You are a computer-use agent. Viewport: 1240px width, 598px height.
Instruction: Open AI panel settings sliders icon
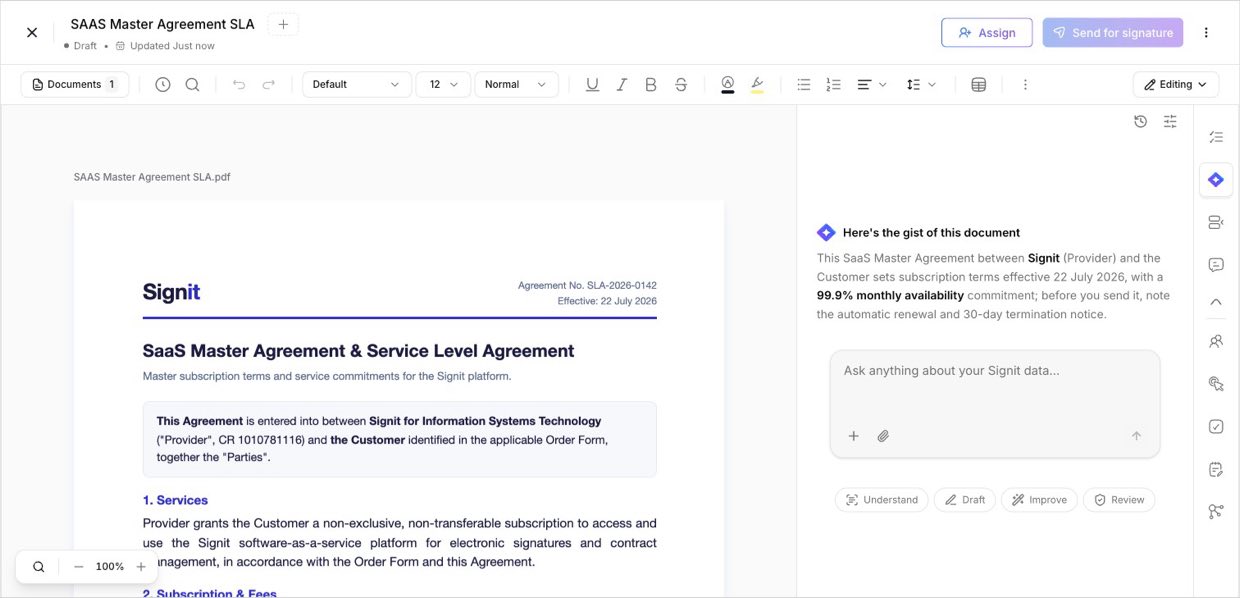(1170, 121)
